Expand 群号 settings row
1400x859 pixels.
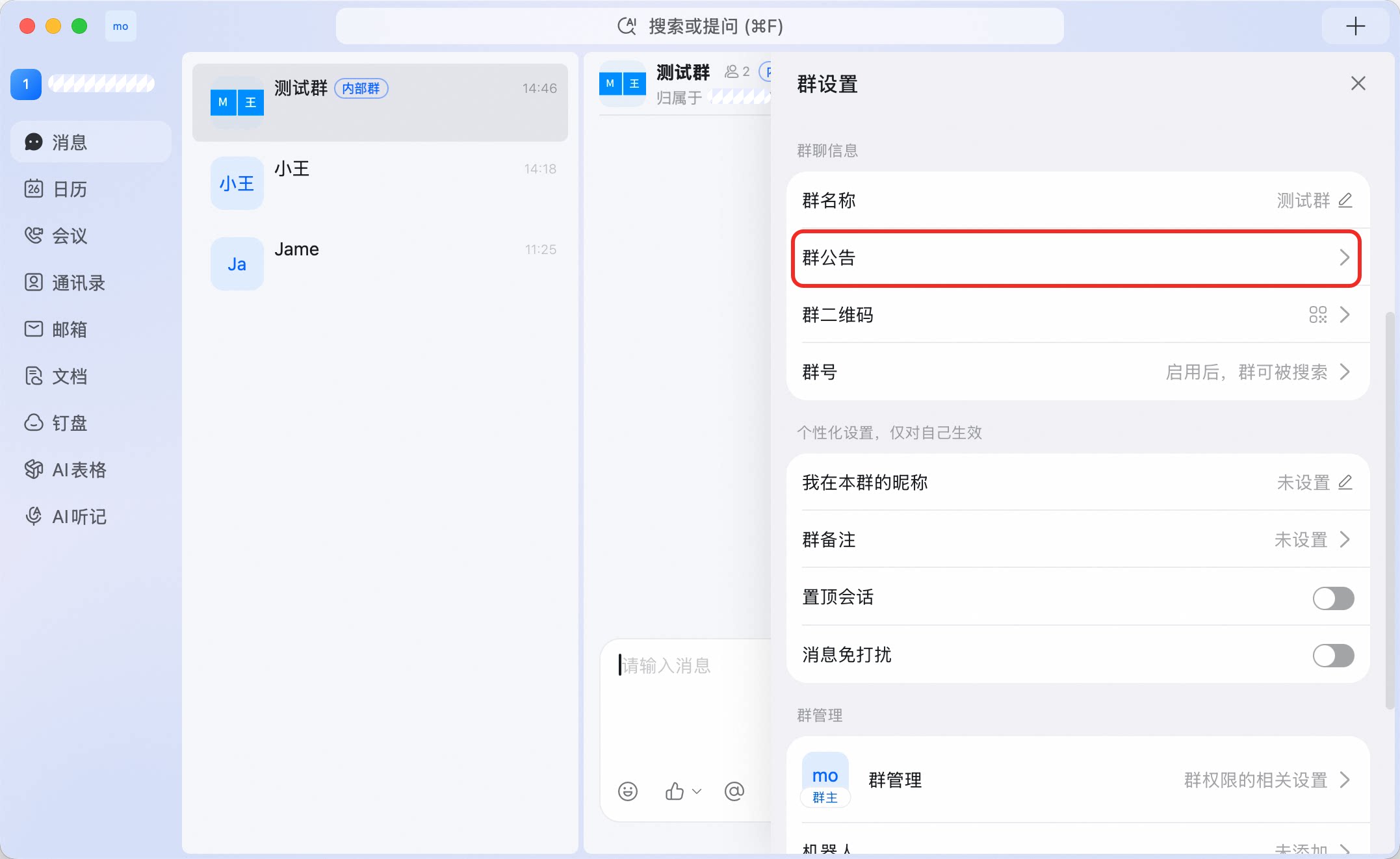pos(1078,372)
